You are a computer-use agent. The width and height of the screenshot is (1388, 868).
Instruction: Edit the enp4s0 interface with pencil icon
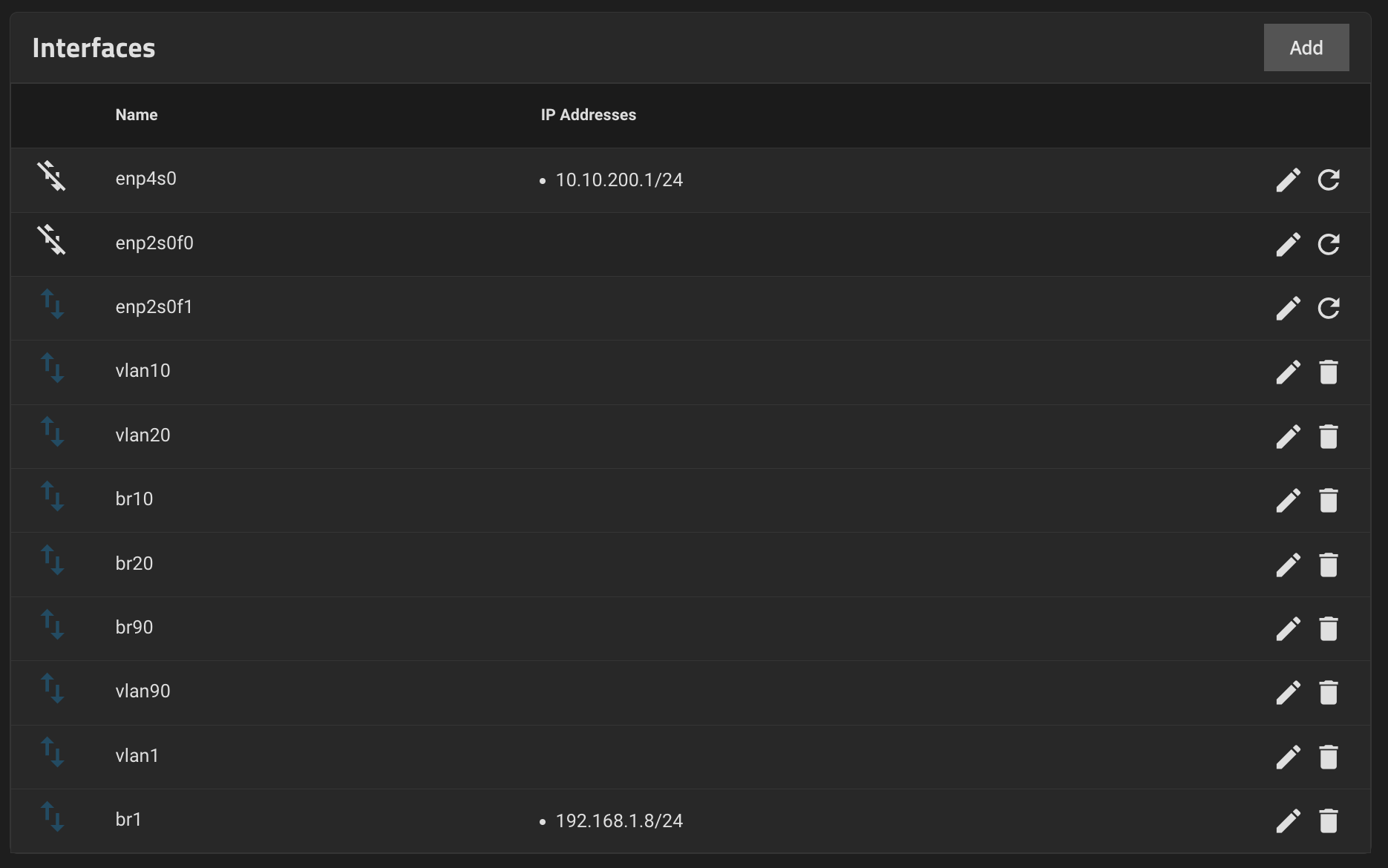tap(1288, 180)
